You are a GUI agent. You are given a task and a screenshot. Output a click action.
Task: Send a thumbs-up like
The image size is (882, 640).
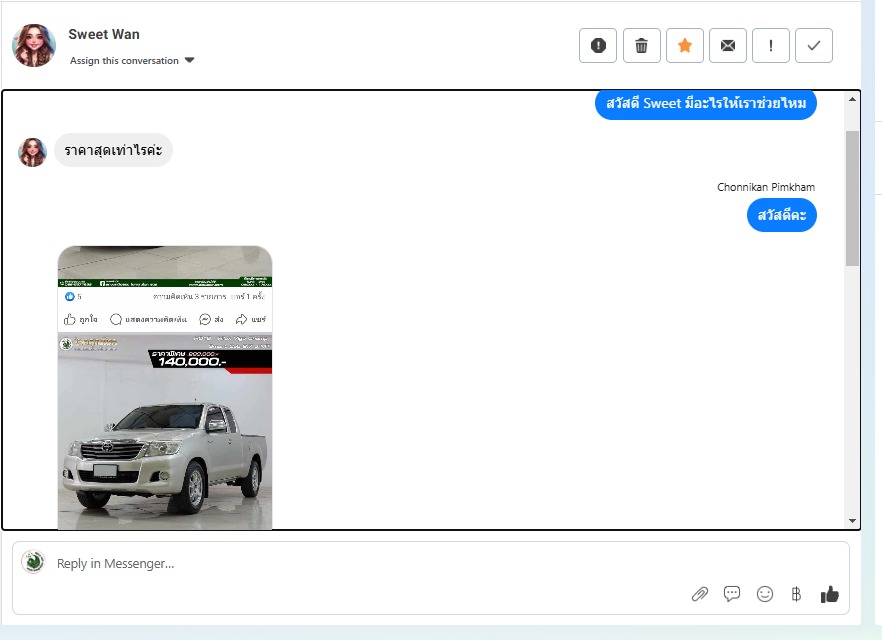pos(829,594)
